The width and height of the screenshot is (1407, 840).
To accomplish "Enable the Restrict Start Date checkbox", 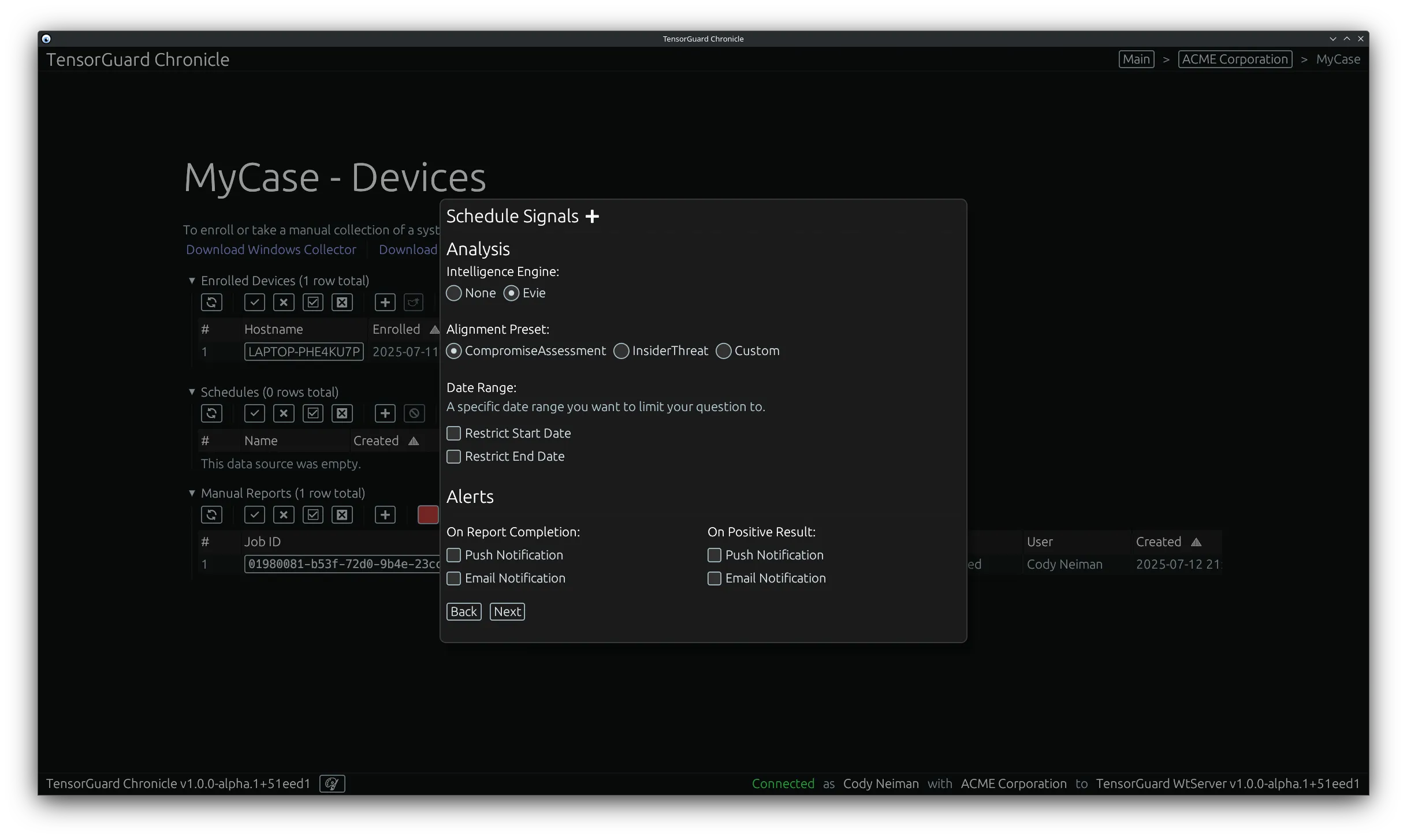I will click(x=453, y=433).
